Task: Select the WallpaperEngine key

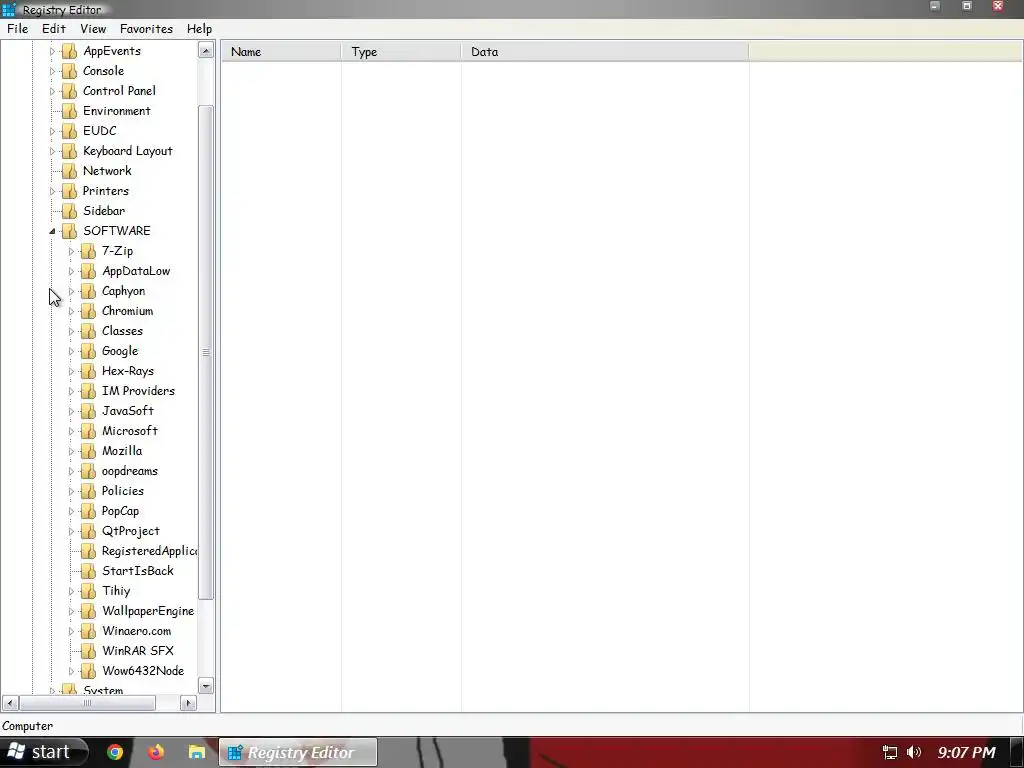Action: [148, 611]
